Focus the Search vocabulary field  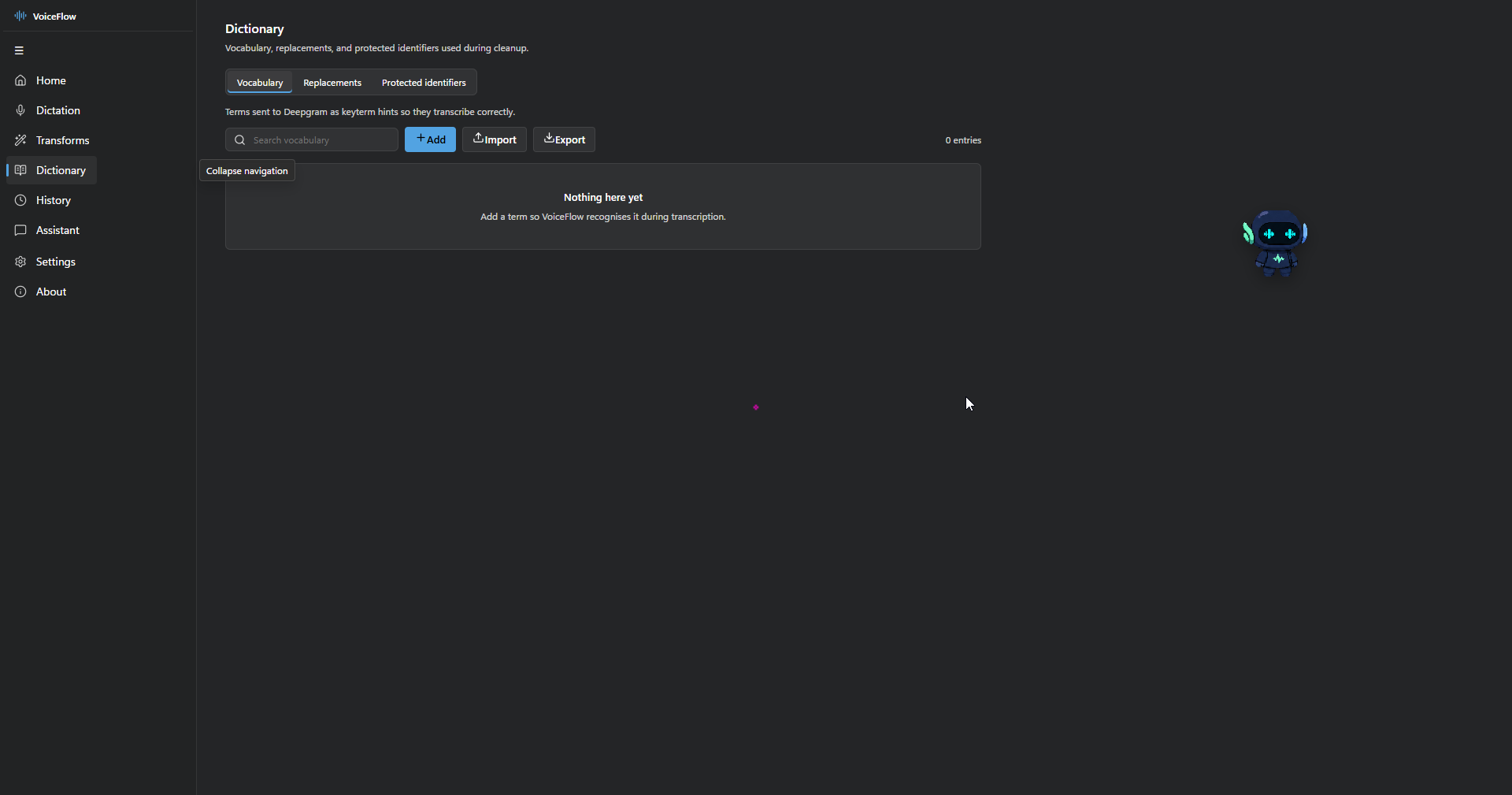312,139
